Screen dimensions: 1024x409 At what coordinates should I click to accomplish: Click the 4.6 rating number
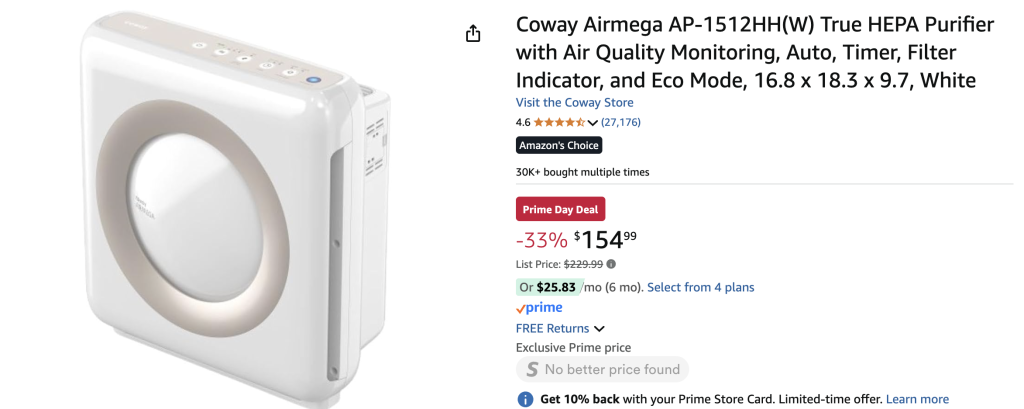click(x=523, y=122)
